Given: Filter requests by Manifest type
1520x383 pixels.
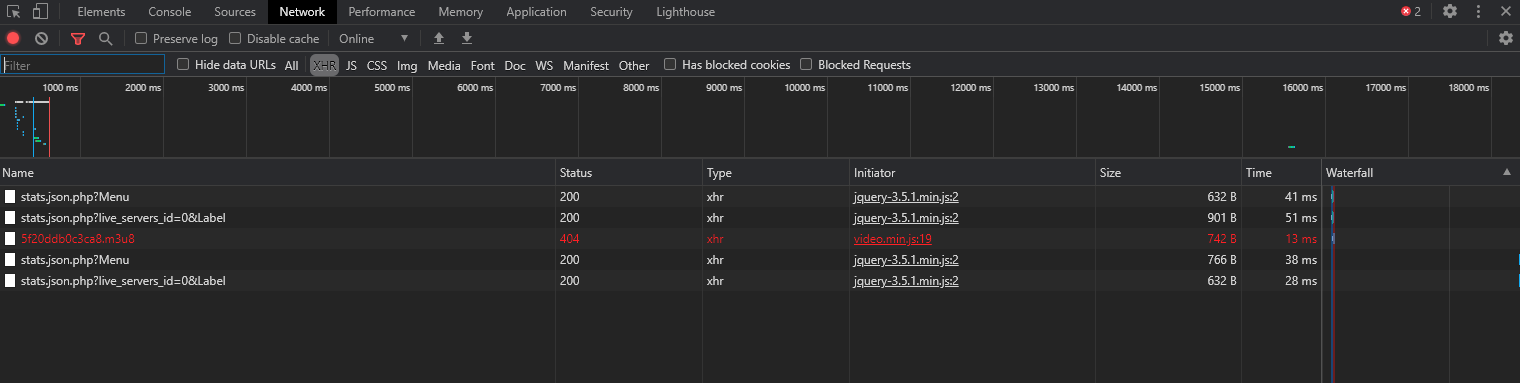Looking at the screenshot, I should (x=586, y=65).
